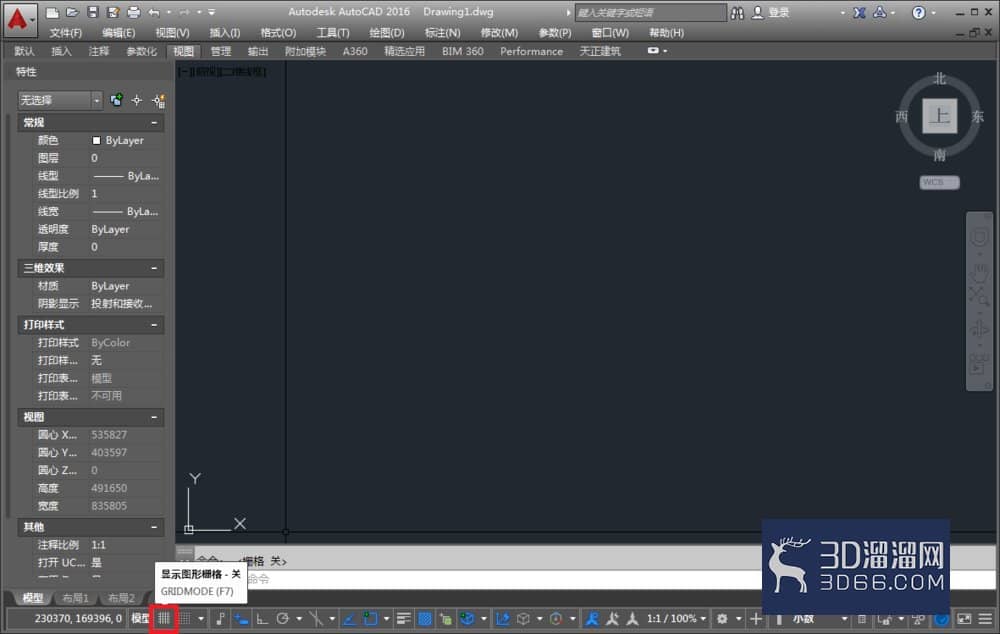This screenshot has width=1000, height=634.
Task: Collapse the 常规 properties section
Action: tap(154, 122)
